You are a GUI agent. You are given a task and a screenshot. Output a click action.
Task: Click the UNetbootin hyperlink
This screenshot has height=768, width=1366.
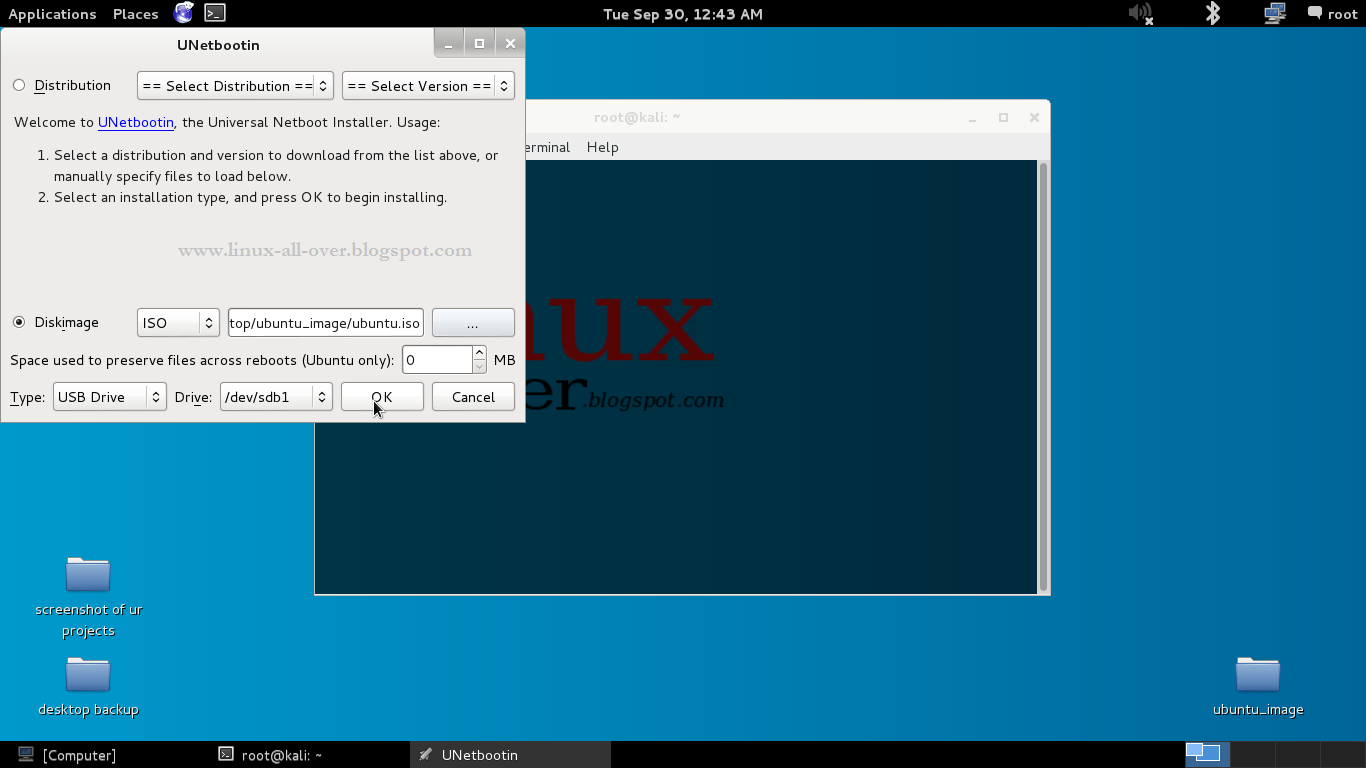[x=136, y=122]
